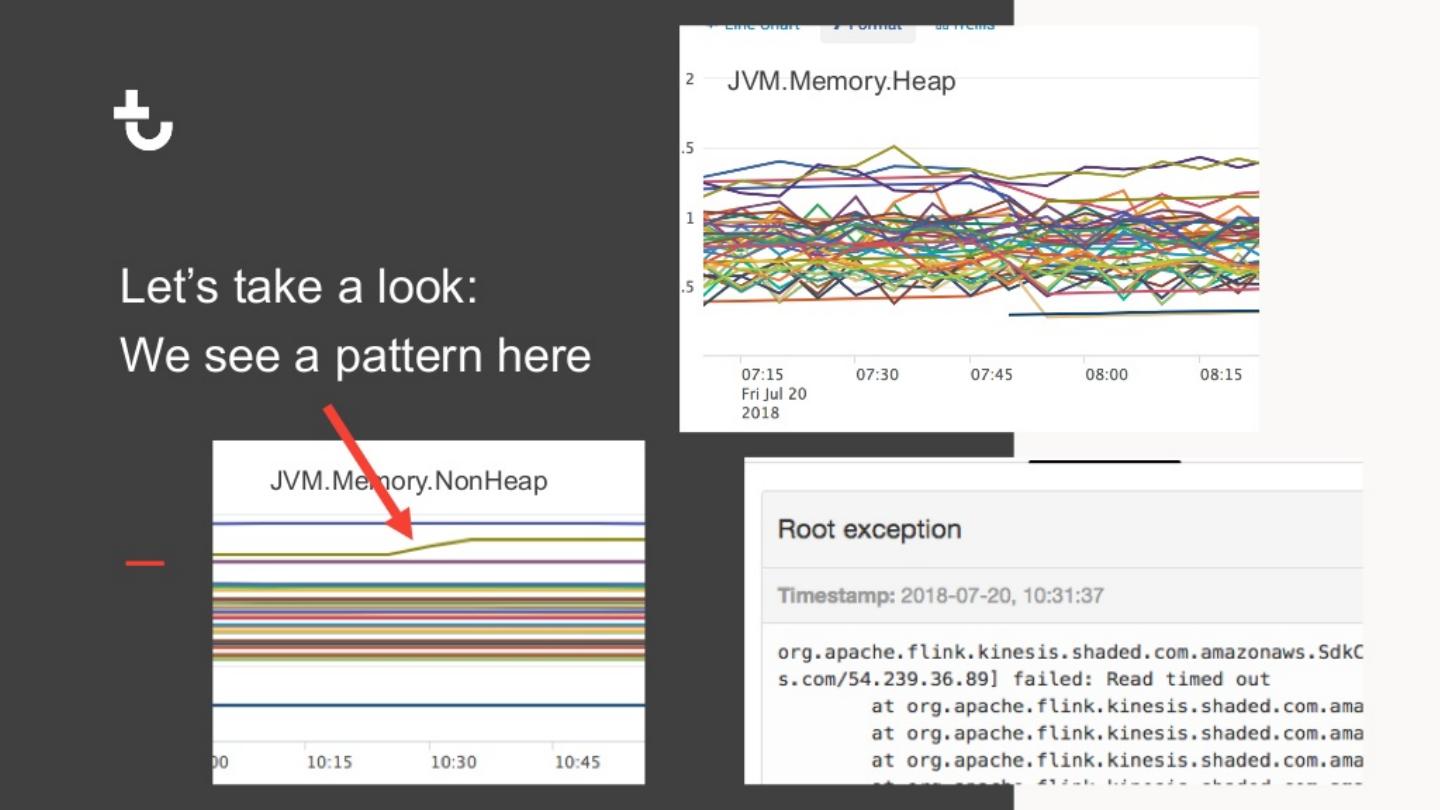Click the 08:15 label on the Heap time axis
The width and height of the screenshot is (1440, 810).
tap(1221, 374)
